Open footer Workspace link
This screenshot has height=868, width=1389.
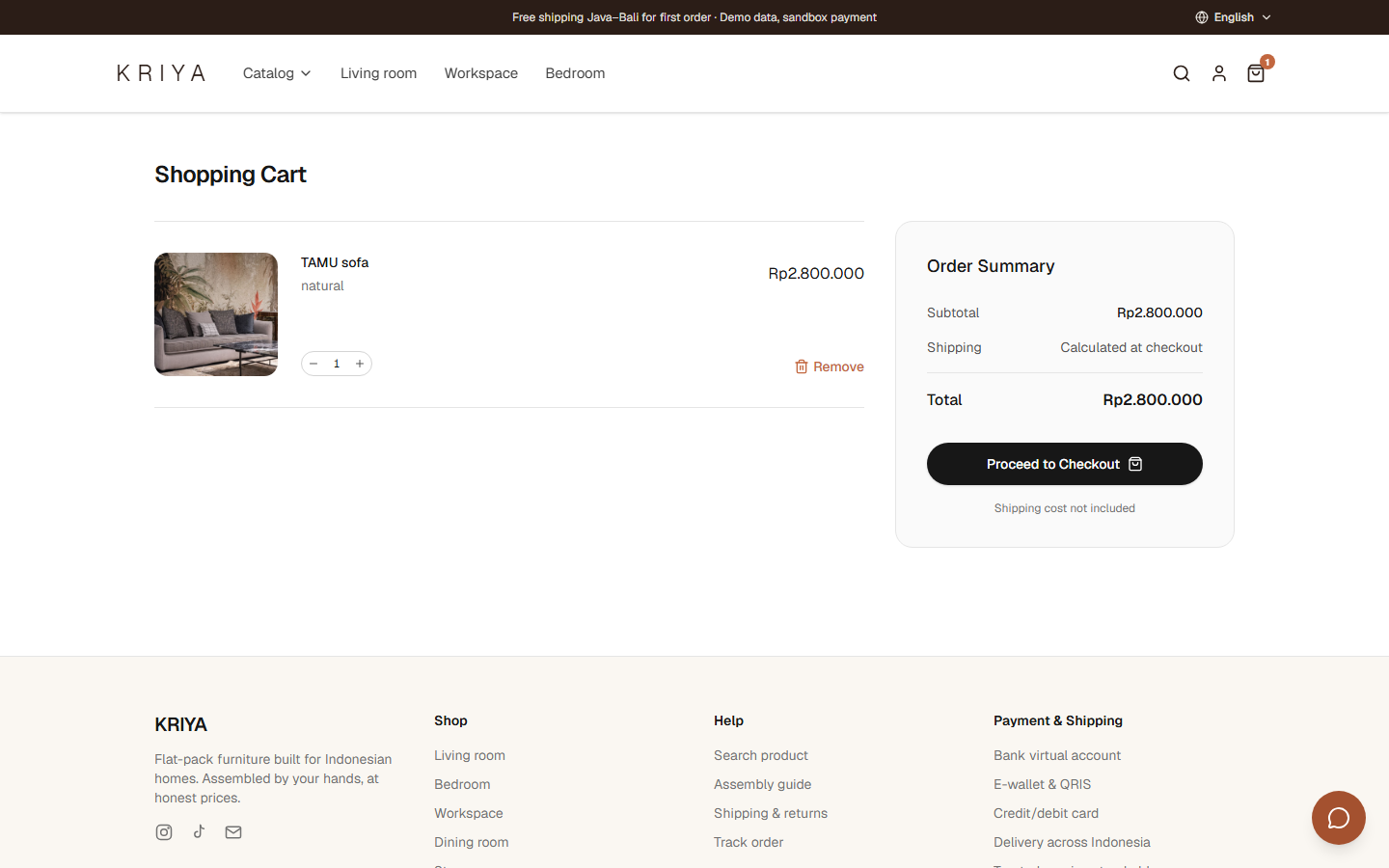469,813
